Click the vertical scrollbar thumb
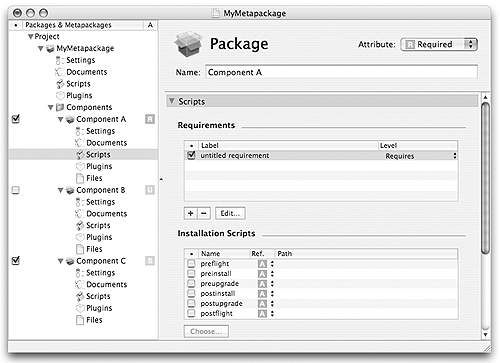 pyautogui.click(x=486, y=178)
